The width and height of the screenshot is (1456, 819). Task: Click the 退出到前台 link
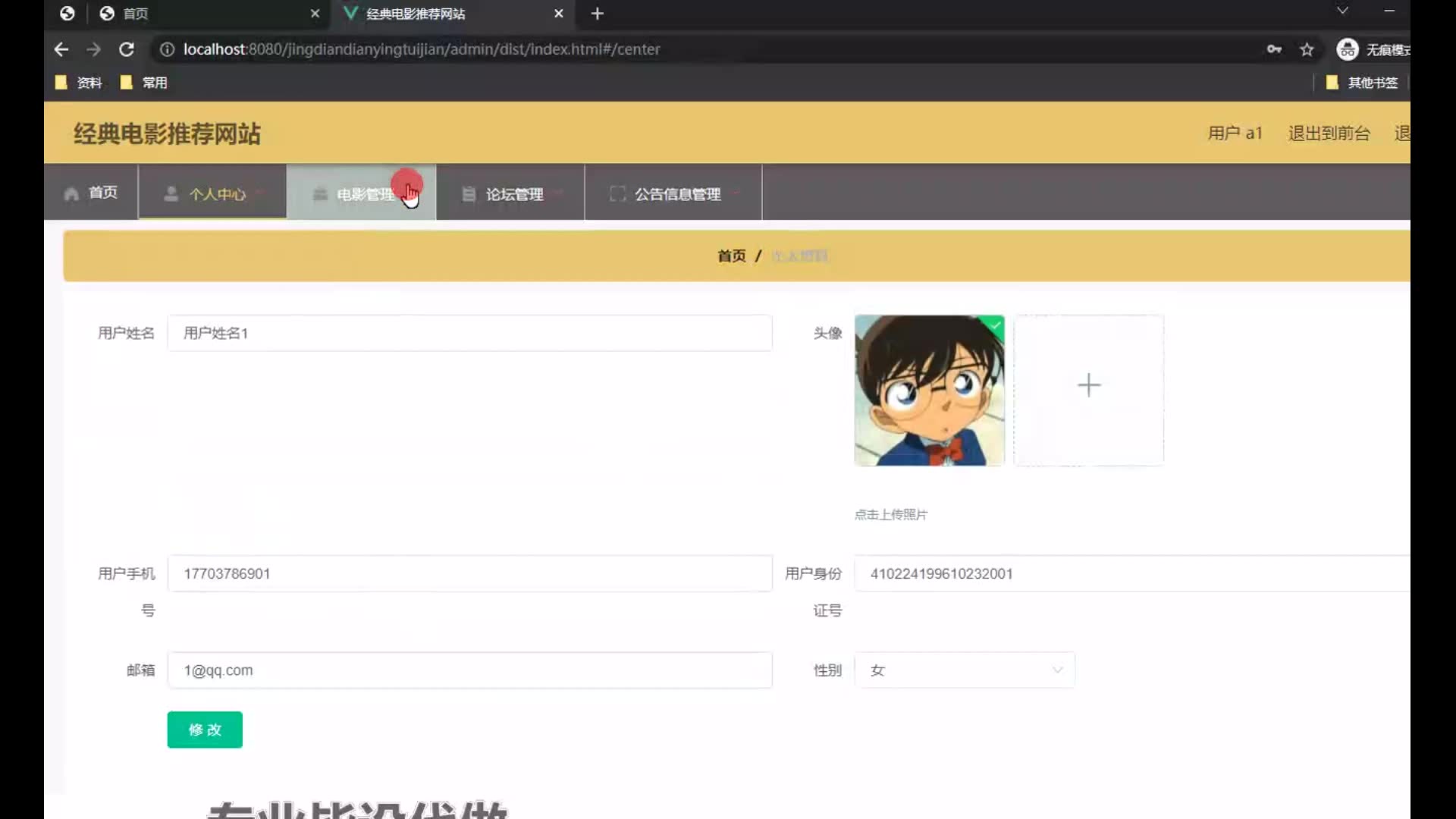1329,133
